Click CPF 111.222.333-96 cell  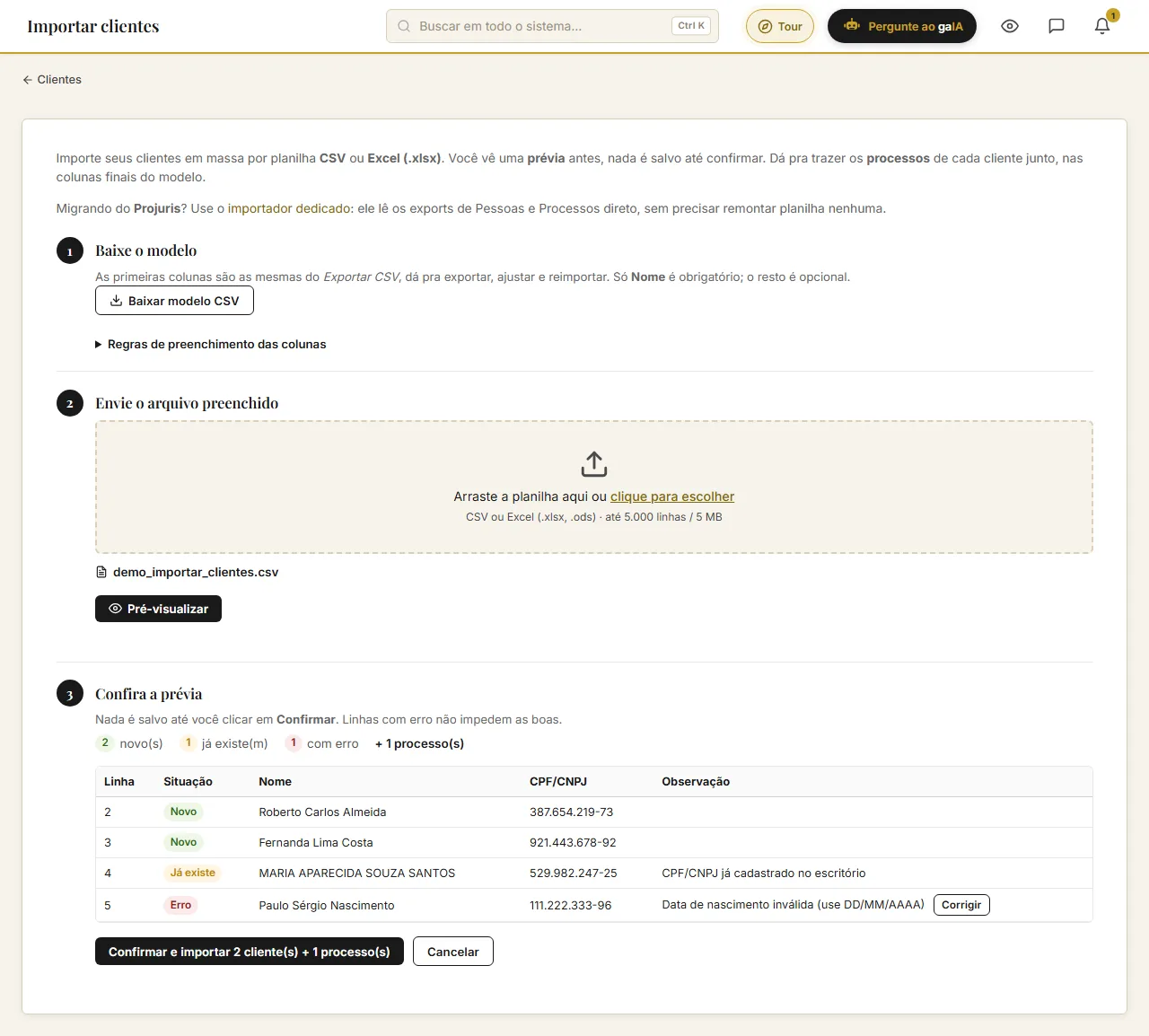(571, 906)
